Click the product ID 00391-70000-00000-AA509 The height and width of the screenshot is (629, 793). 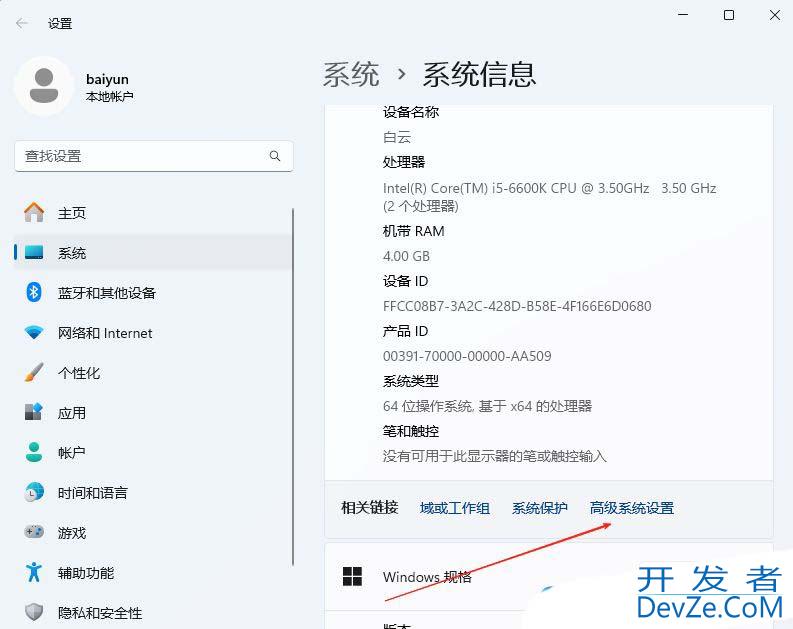coord(467,356)
